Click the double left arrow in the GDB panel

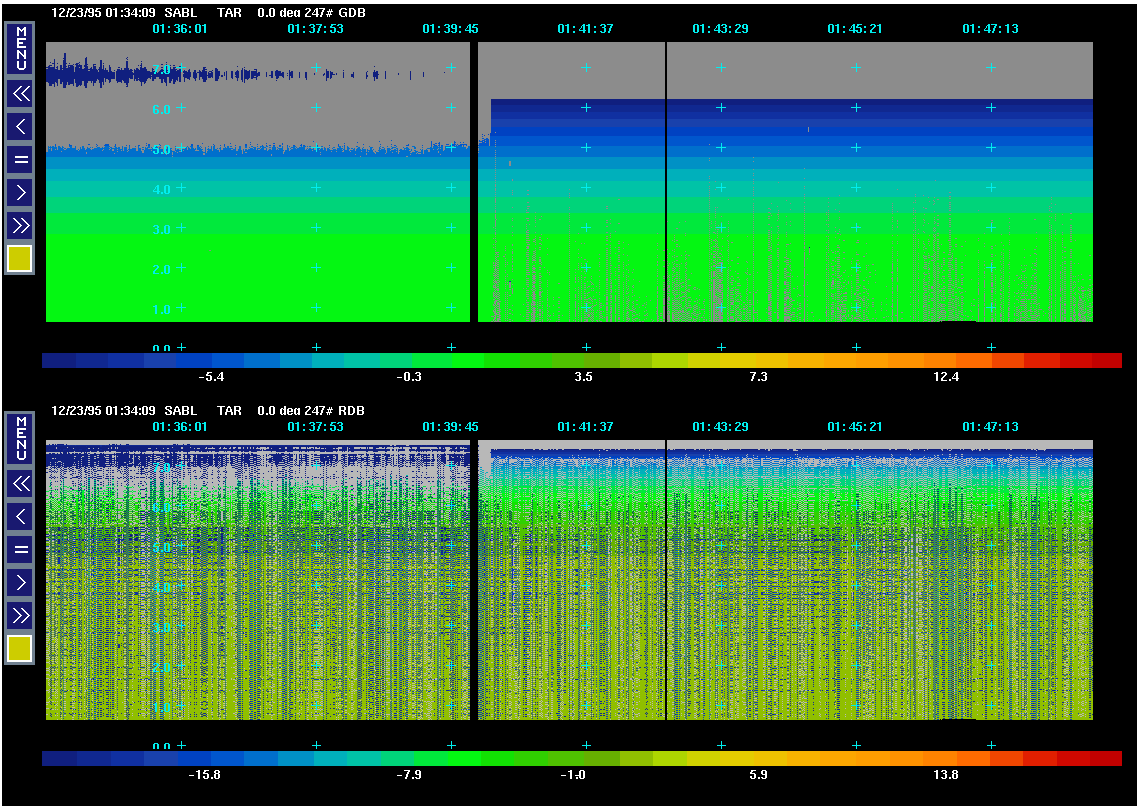pyautogui.click(x=20, y=94)
